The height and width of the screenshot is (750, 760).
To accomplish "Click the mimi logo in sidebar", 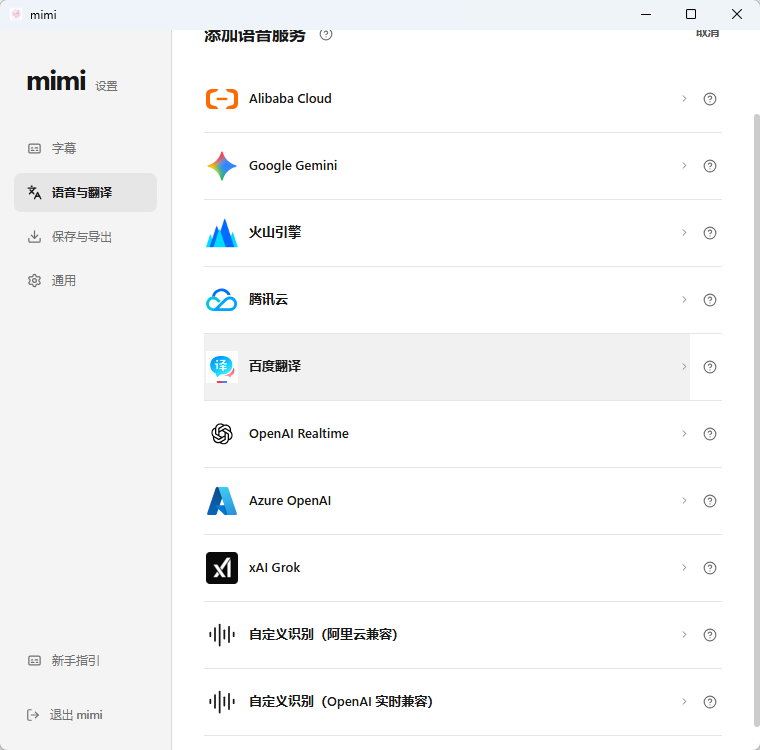I will (56, 81).
